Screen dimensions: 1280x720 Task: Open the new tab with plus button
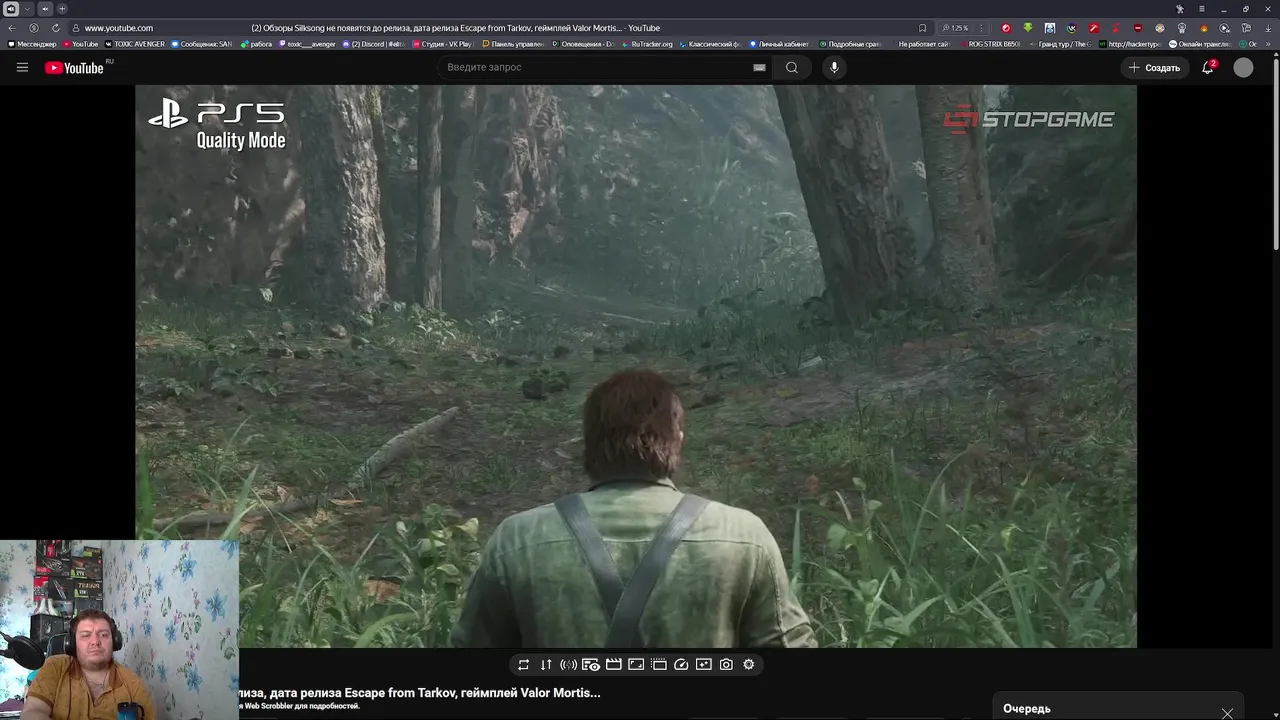pos(62,9)
